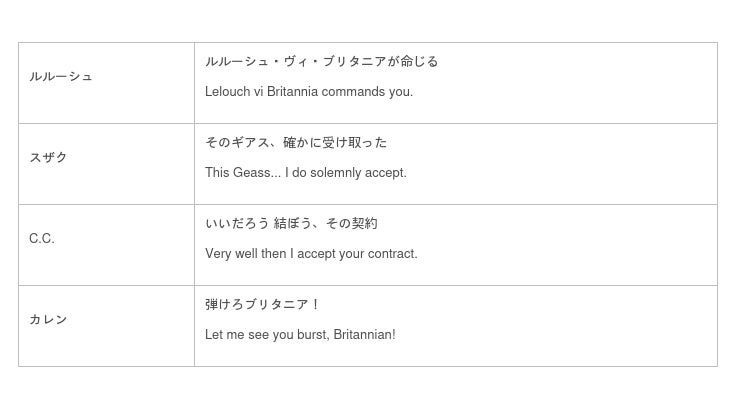Screen dimensions: 740x407
Task: Click the Japanese quote いいだろう 結ぼう、その契約
Action: [291, 224]
